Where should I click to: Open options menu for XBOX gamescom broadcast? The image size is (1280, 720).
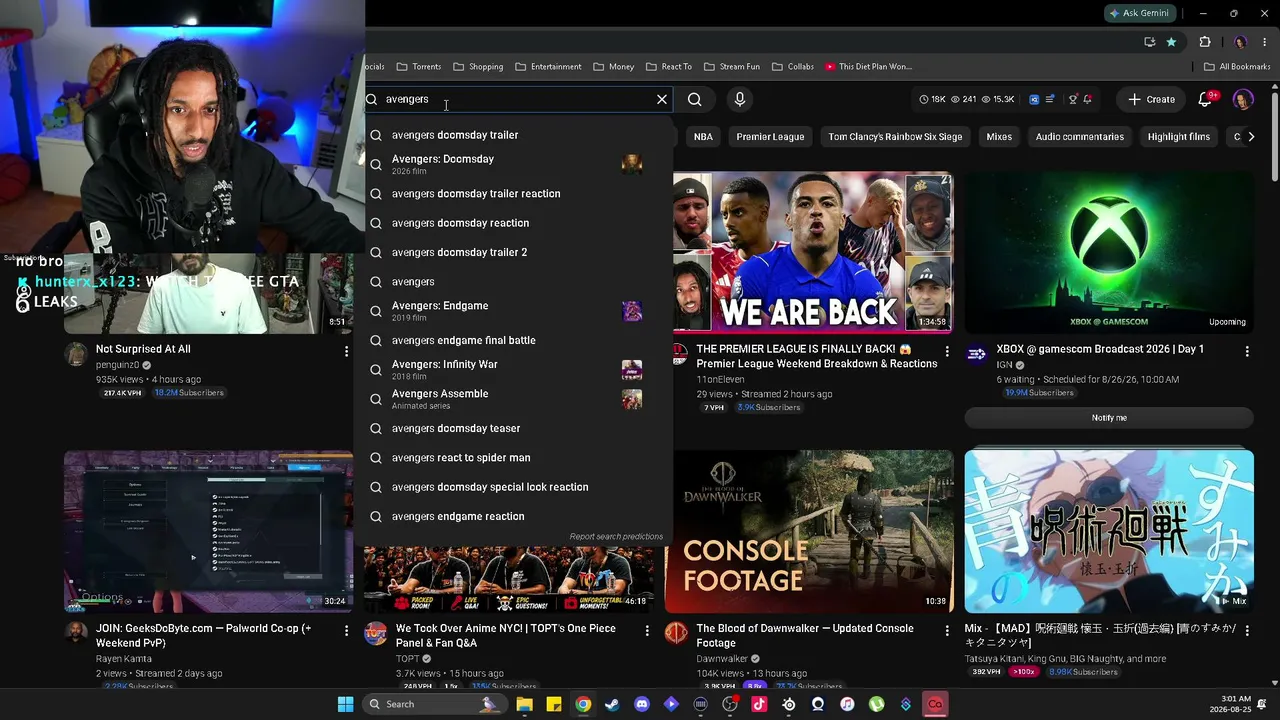point(1247,351)
